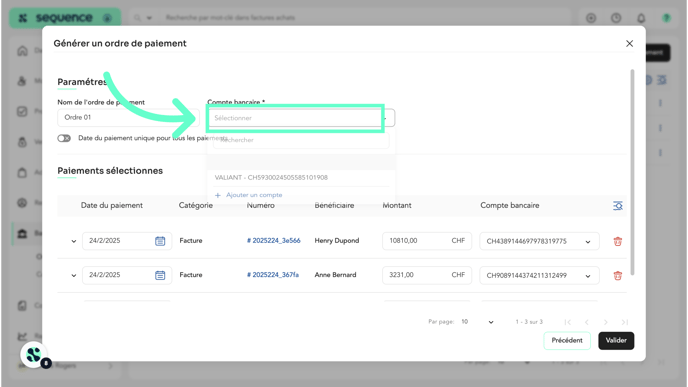
Task: Click Ajouter un compte link
Action: [249, 195]
